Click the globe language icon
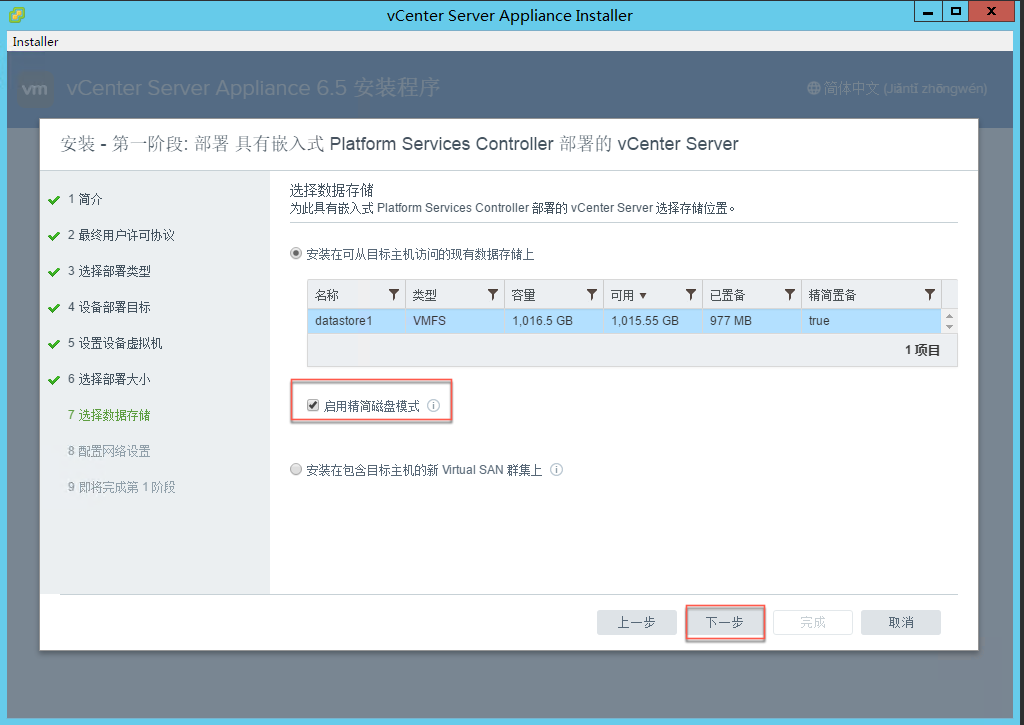The image size is (1024, 725). pos(814,88)
